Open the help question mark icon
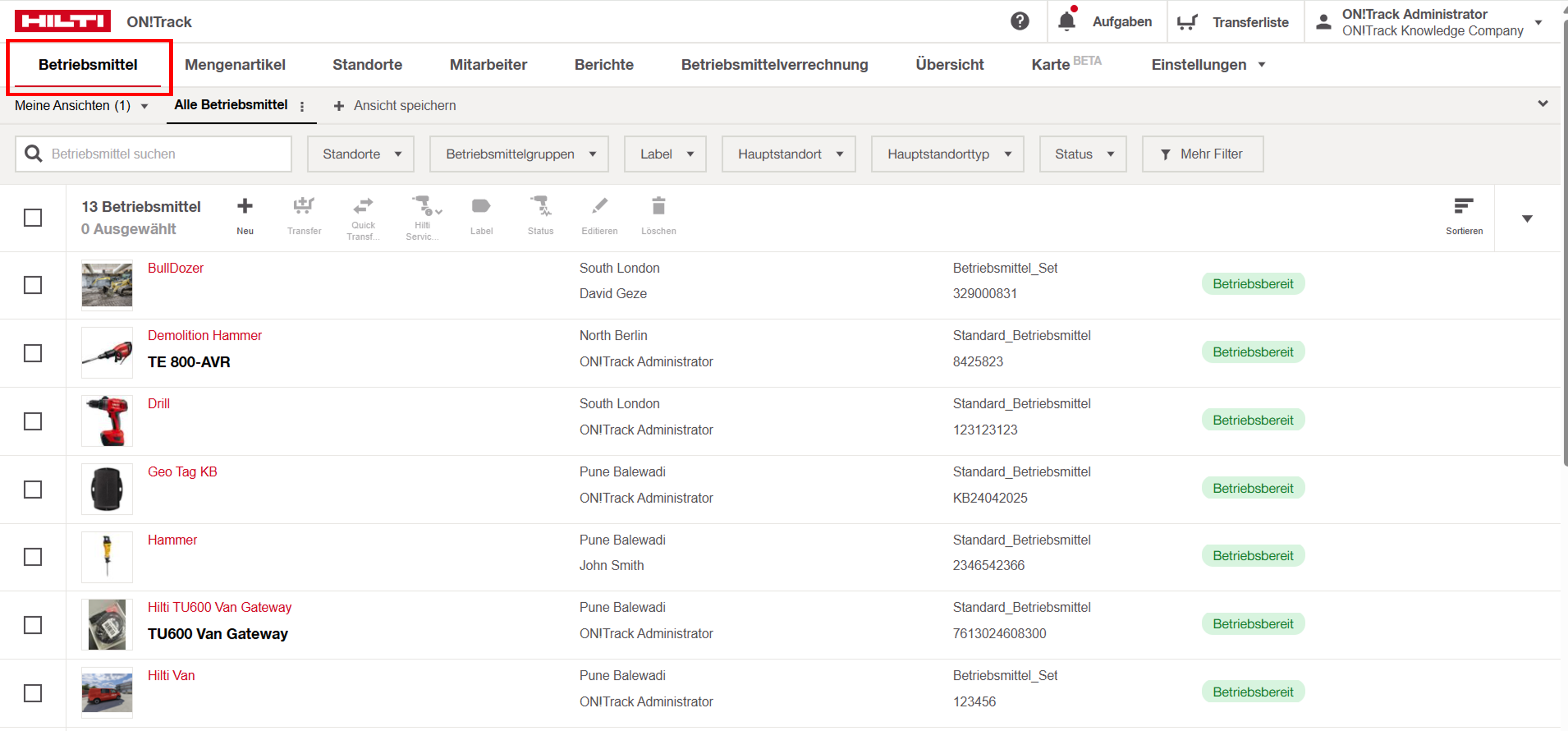1568x731 pixels. coord(1020,21)
